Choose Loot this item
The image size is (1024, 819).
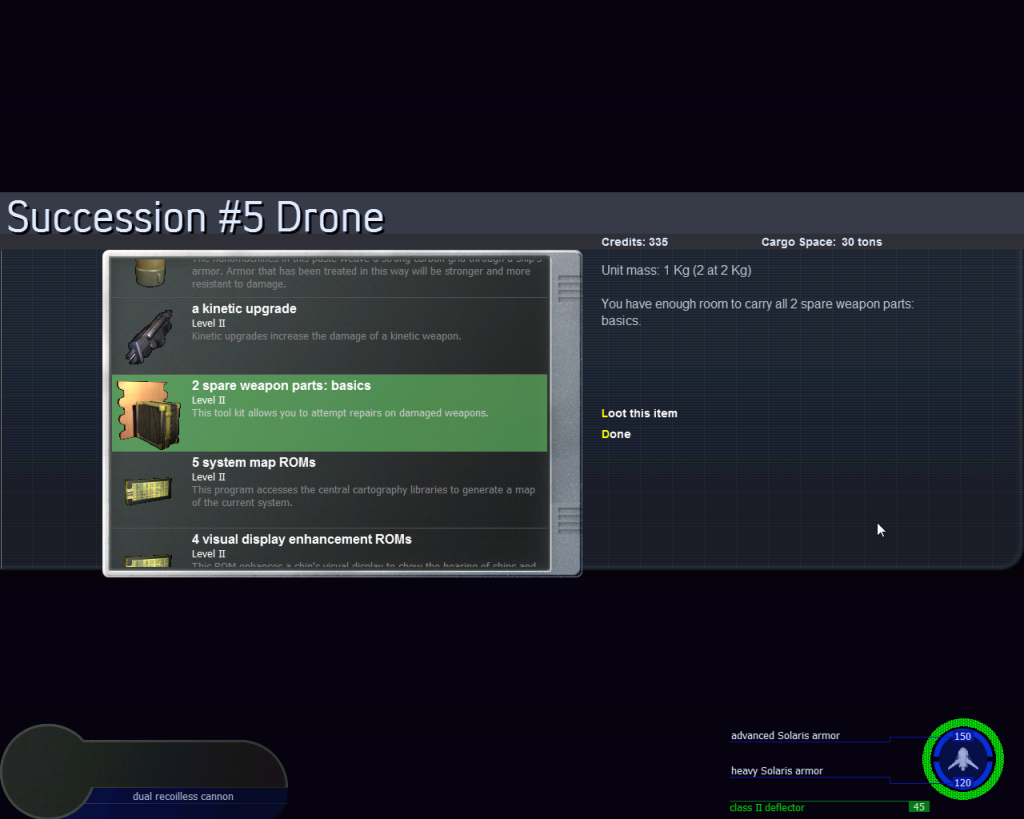[x=639, y=413]
